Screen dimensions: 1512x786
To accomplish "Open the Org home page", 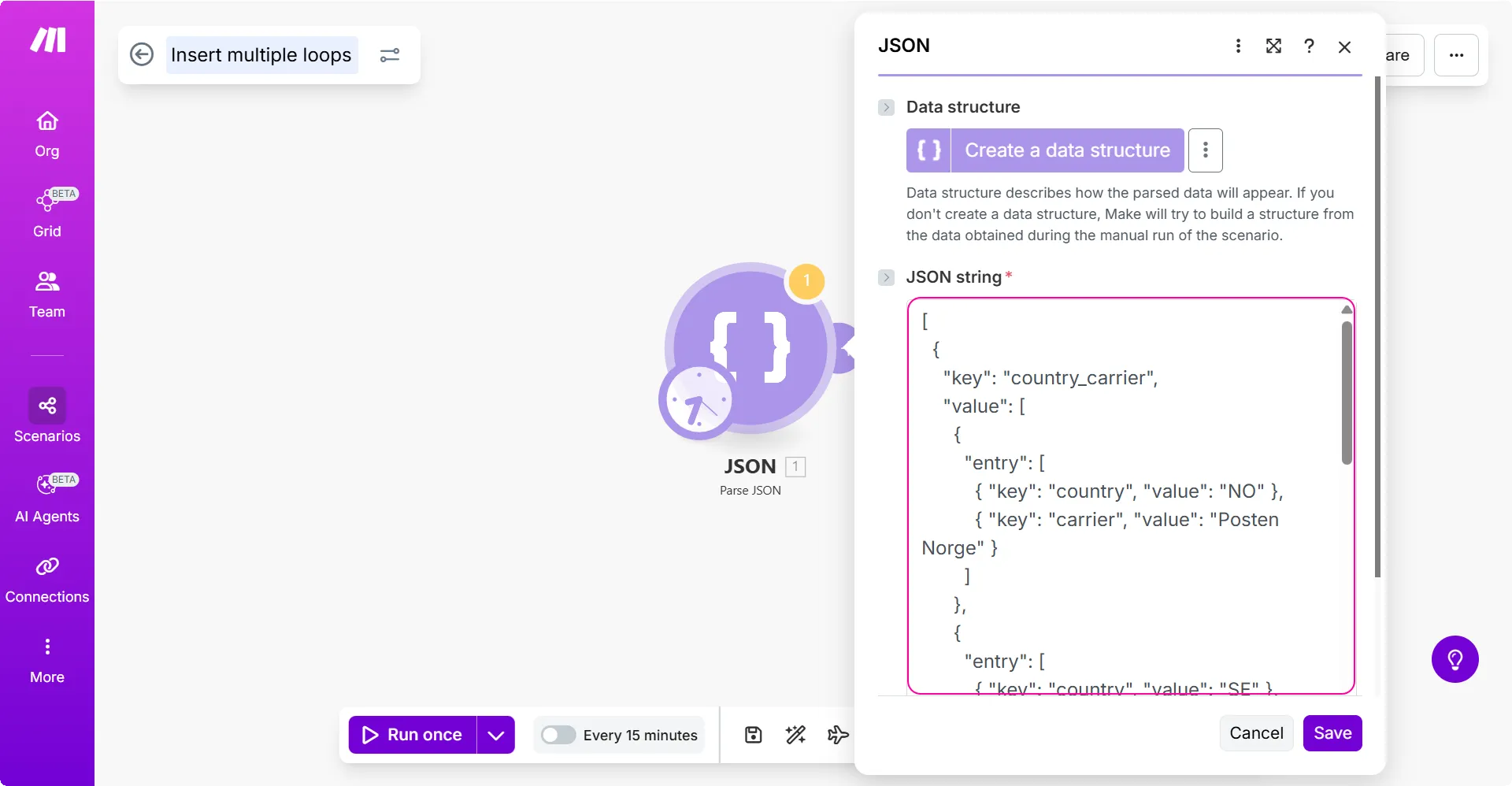I will pyautogui.click(x=47, y=134).
